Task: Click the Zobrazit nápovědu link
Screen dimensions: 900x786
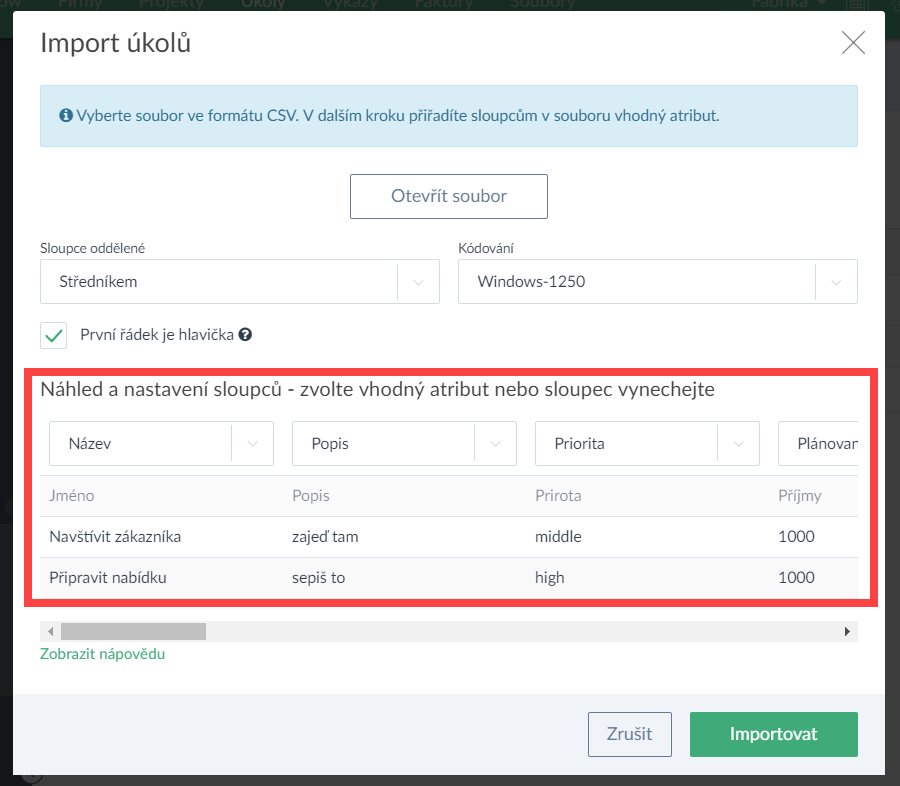Action: (102, 654)
